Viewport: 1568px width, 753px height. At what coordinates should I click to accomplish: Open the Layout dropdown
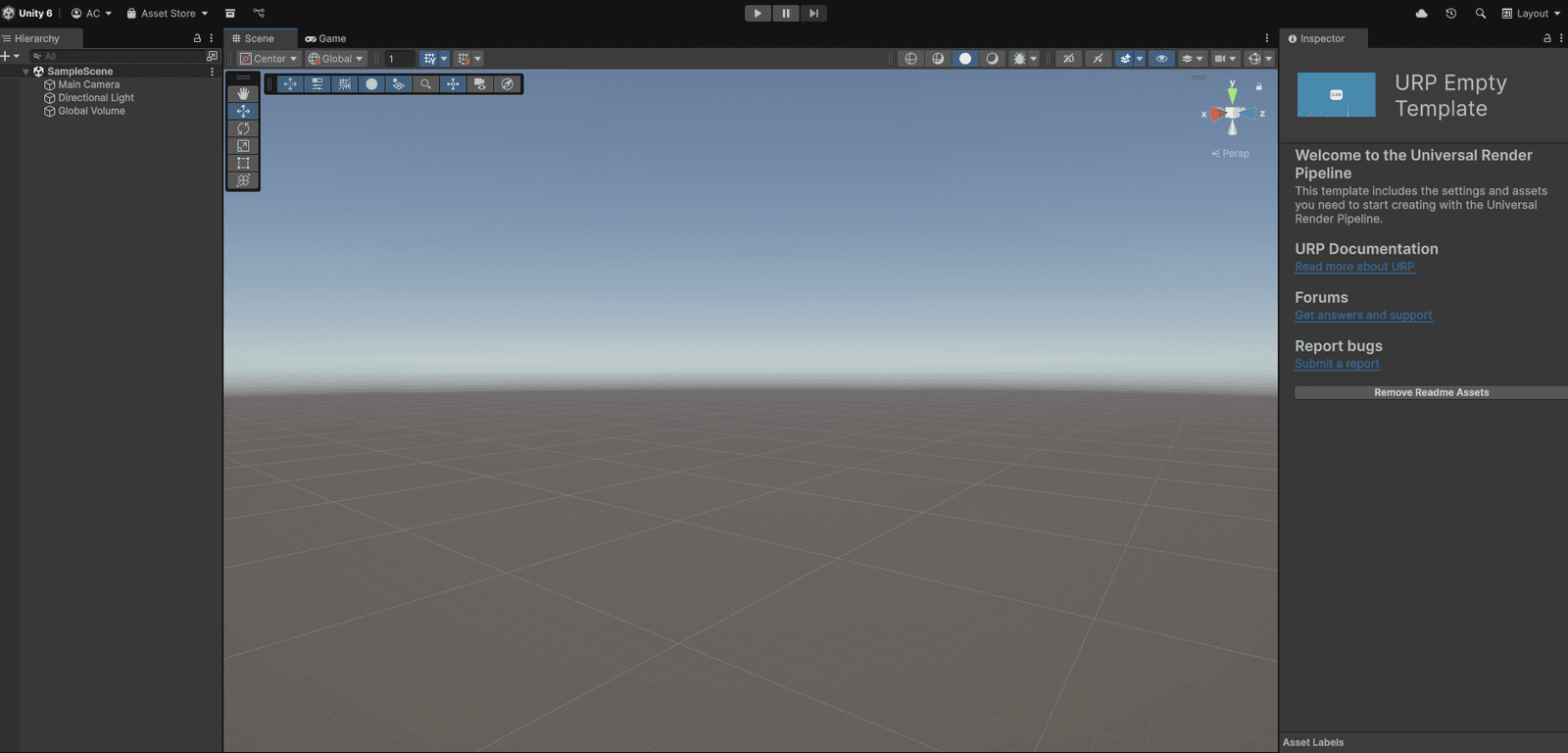(1531, 14)
